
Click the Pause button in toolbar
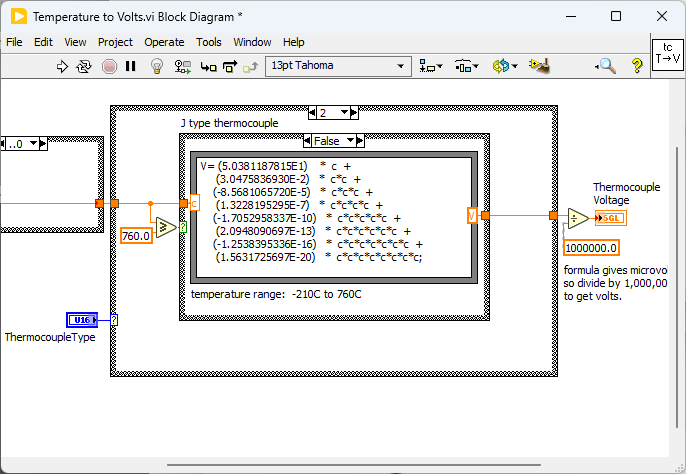pos(130,66)
